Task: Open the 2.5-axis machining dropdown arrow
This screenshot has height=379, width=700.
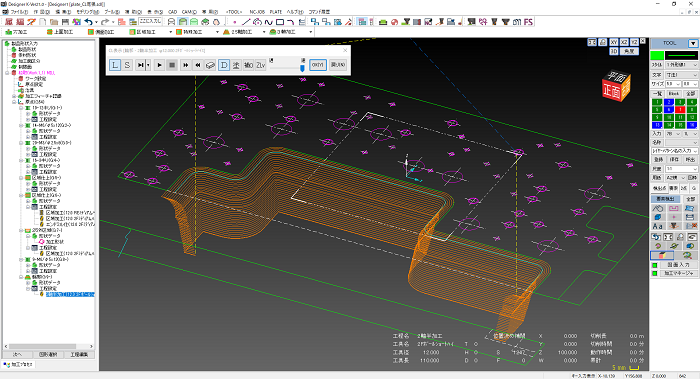Action: tap(263, 32)
